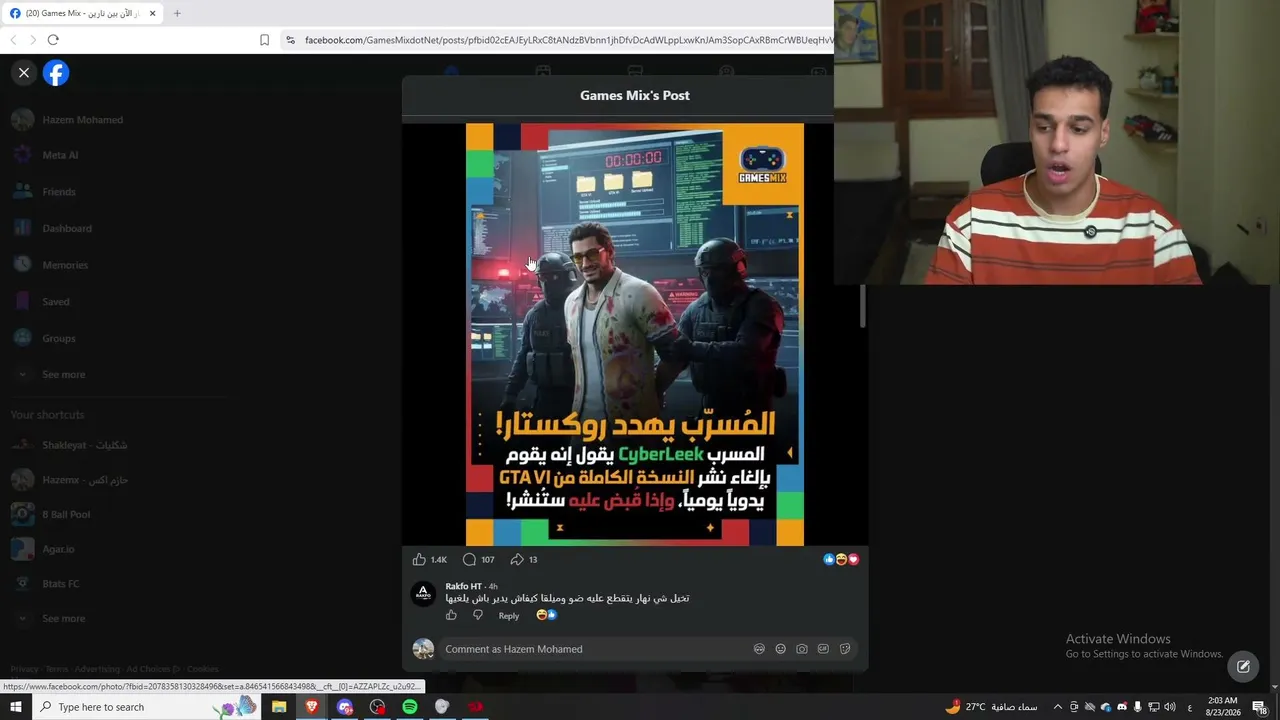Open the Meet Now tray icon
The height and width of the screenshot is (720, 1280).
click(1074, 707)
